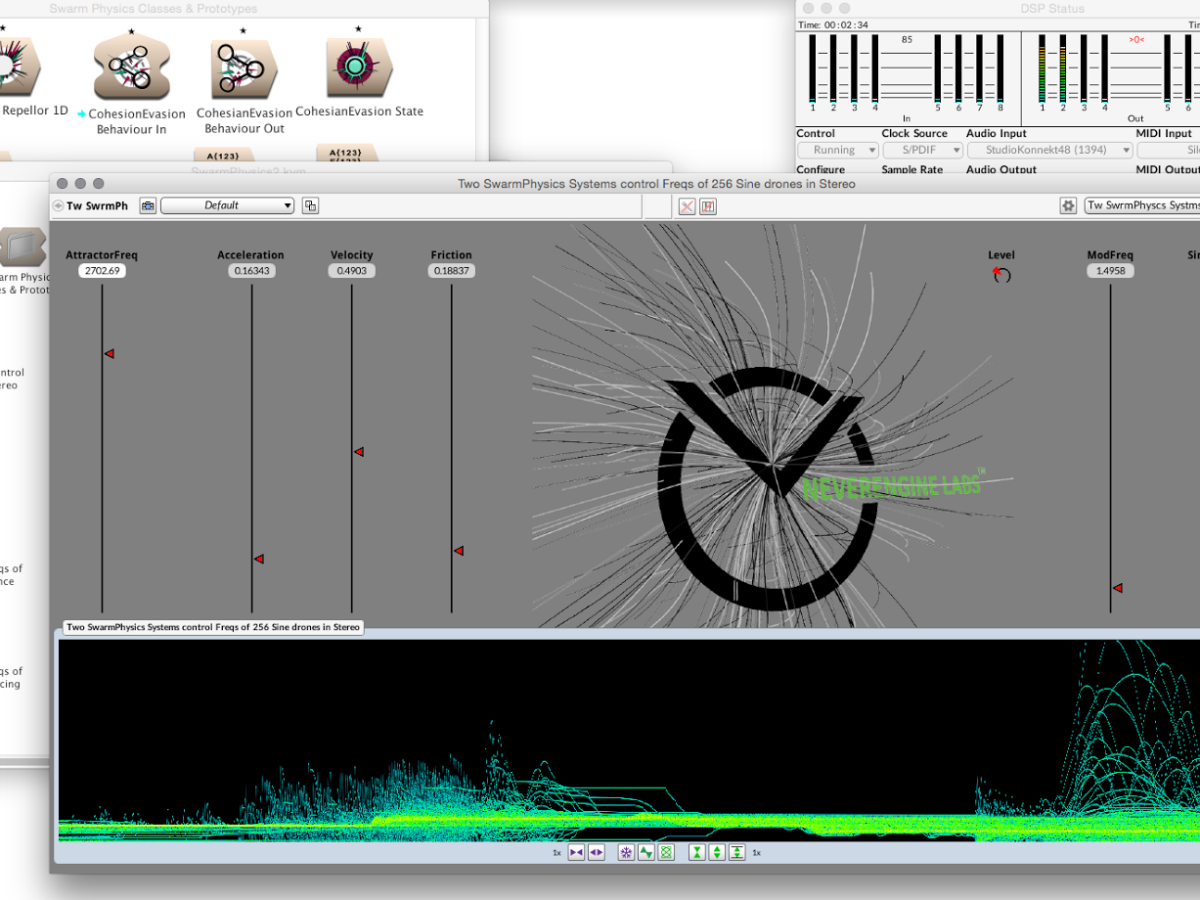This screenshot has height=900, width=1200.
Task: Open the Control Running dropdown
Action: pyautogui.click(x=837, y=150)
